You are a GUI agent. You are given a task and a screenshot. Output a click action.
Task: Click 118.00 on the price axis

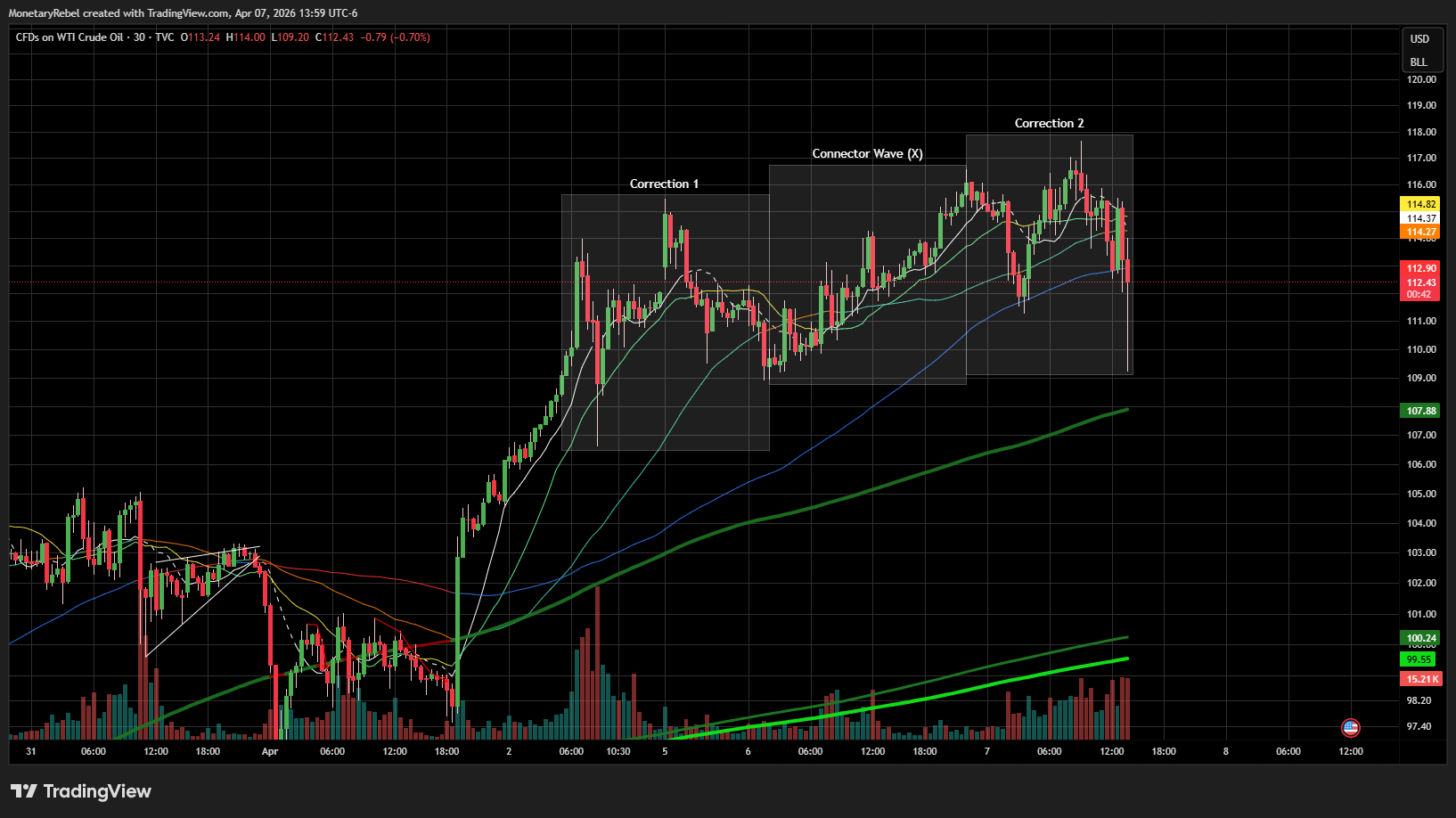click(x=1421, y=132)
